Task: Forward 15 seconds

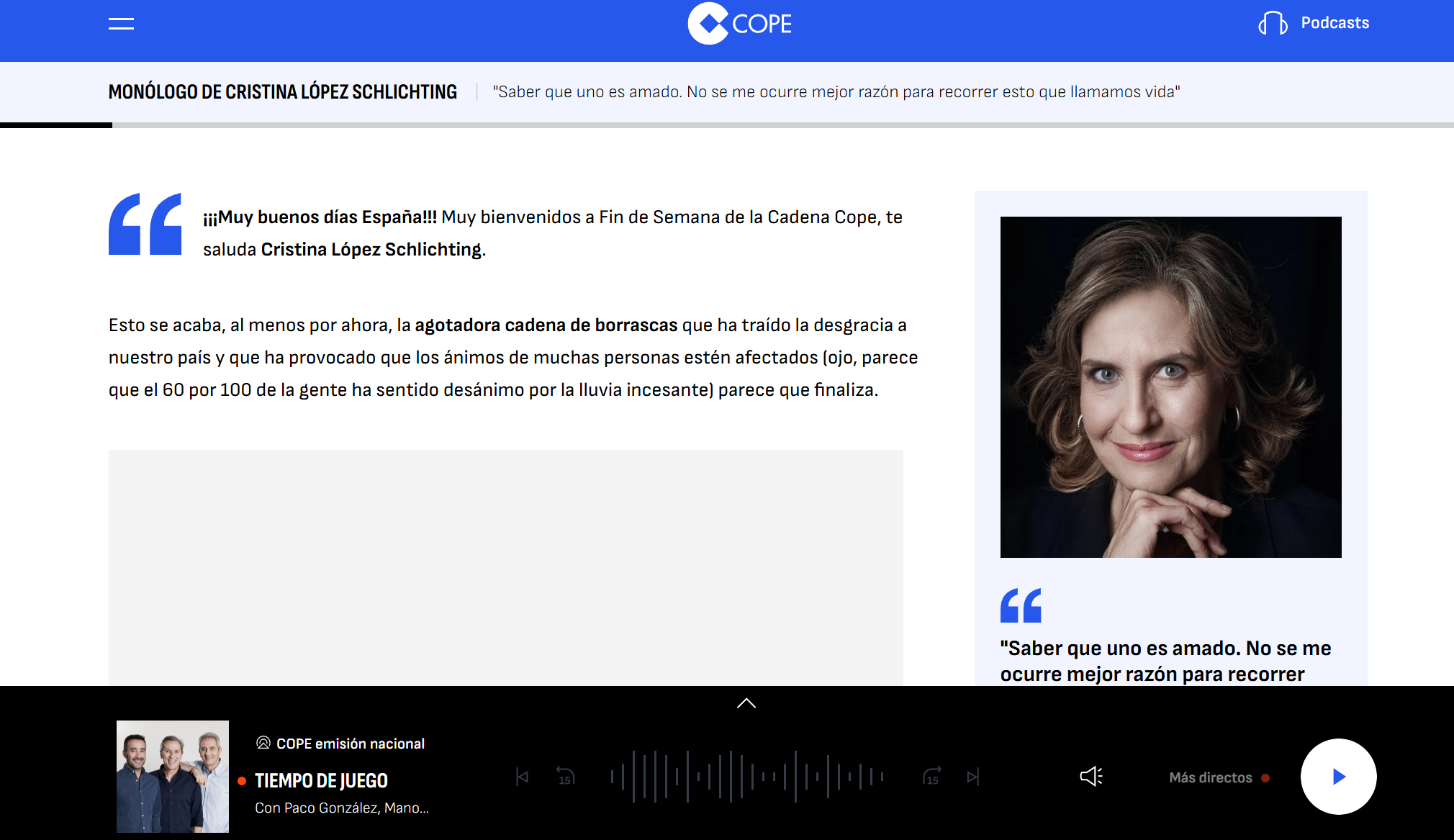Action: (x=931, y=777)
